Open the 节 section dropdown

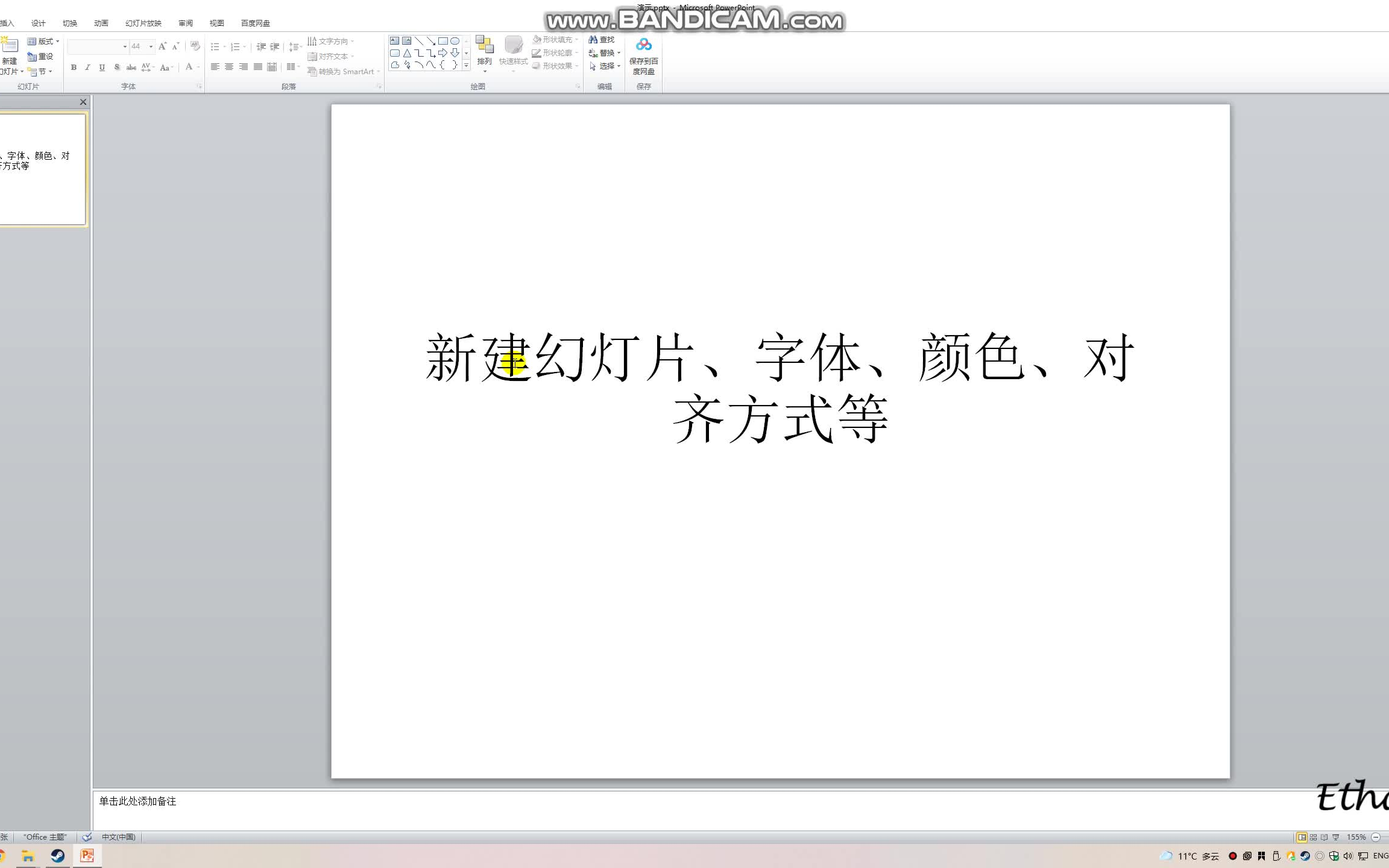40,72
